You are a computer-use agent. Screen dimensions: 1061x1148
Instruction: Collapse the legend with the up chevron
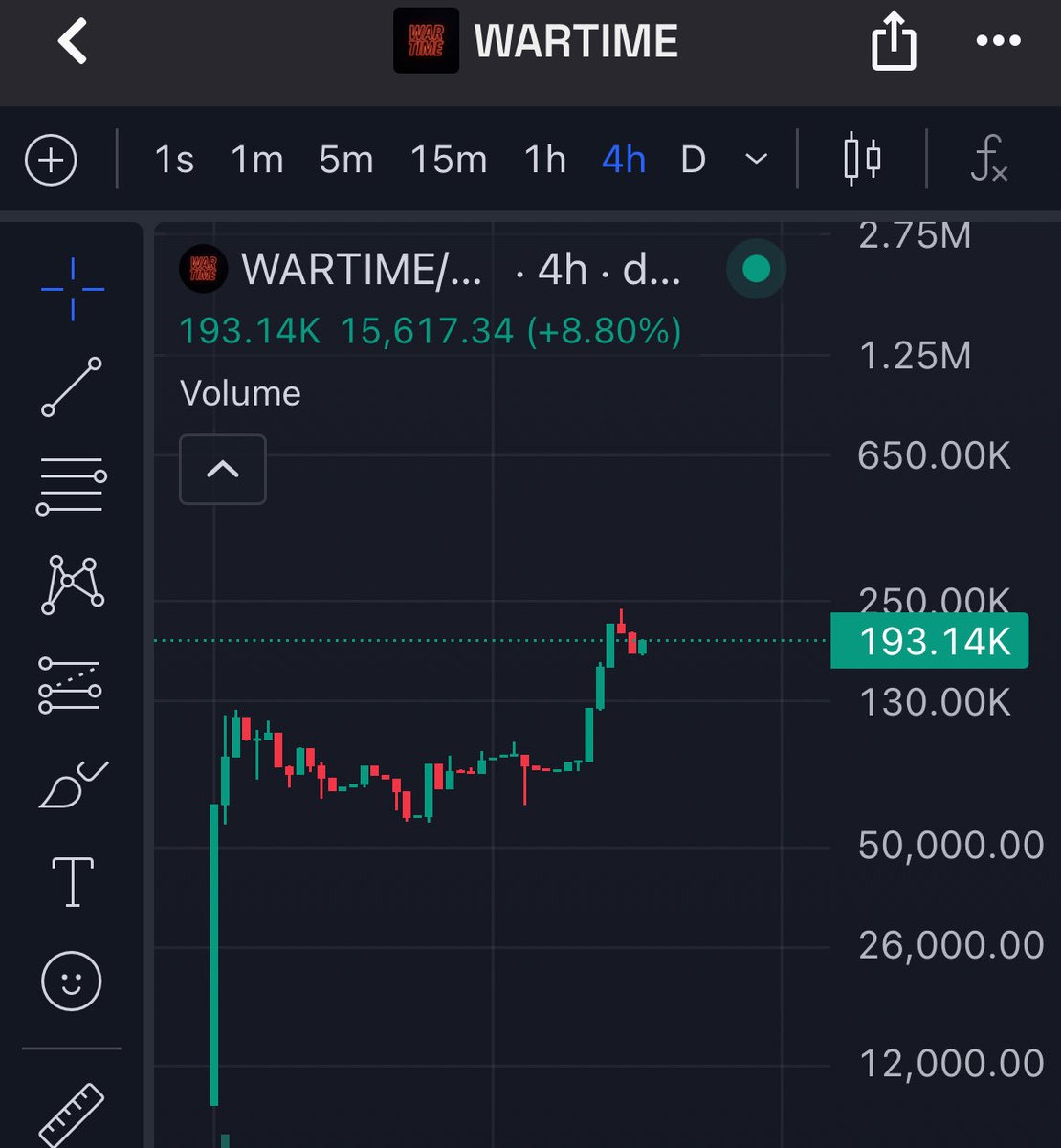coord(223,469)
